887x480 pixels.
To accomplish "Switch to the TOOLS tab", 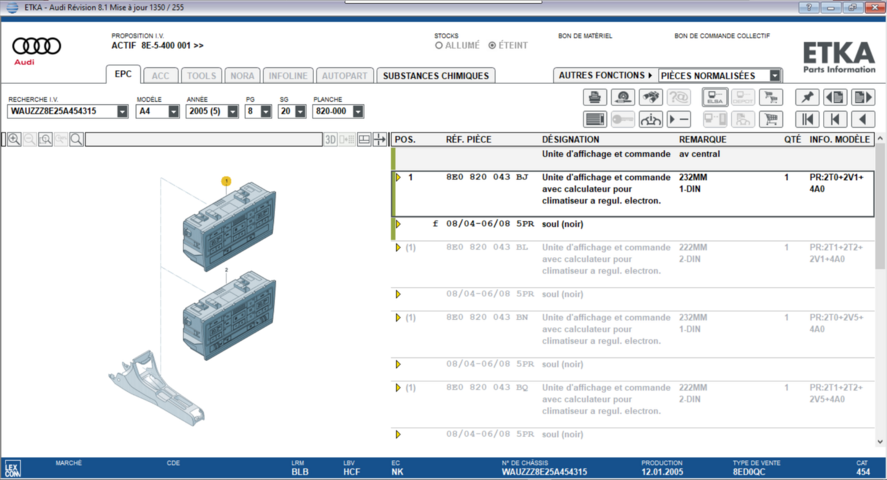I will [201, 76].
